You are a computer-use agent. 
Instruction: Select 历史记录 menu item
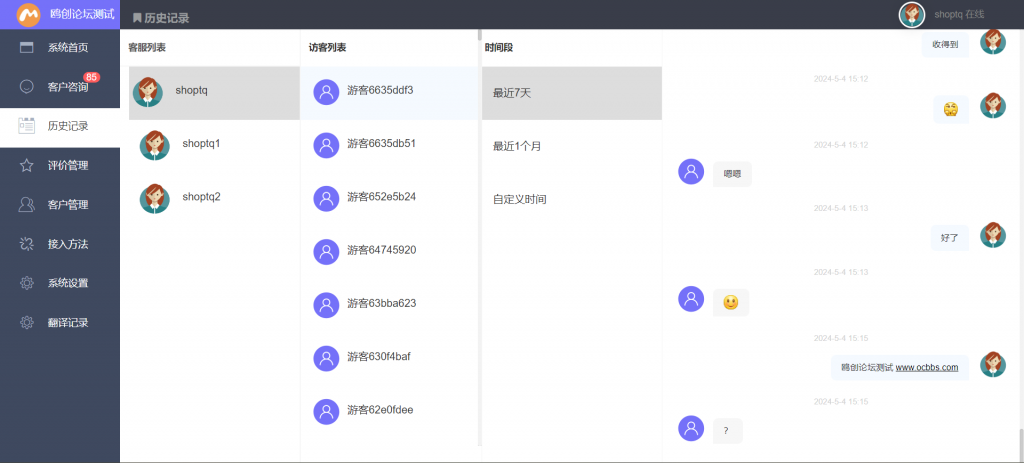60,126
